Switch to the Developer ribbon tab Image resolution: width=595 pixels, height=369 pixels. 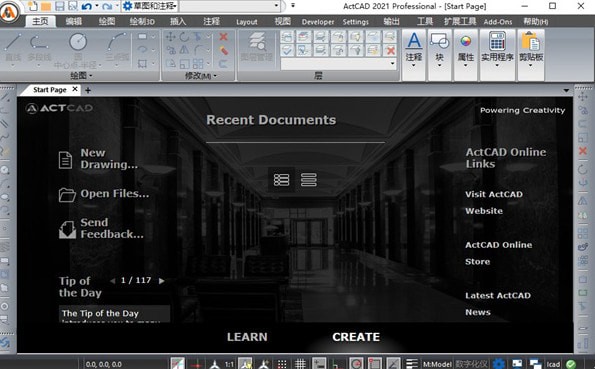click(x=318, y=22)
